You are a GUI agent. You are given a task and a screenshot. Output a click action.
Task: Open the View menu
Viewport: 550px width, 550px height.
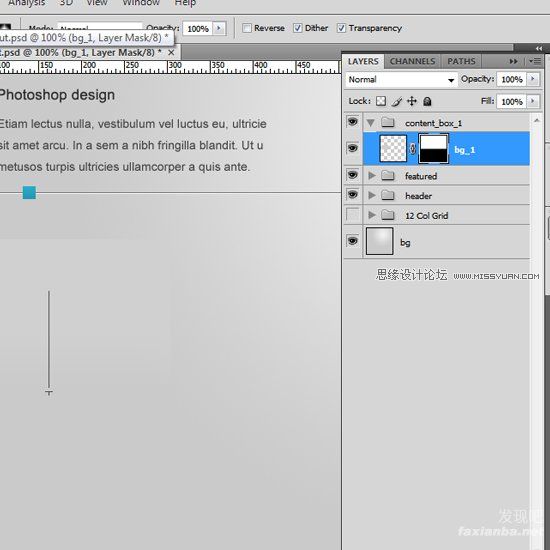(x=97, y=3)
